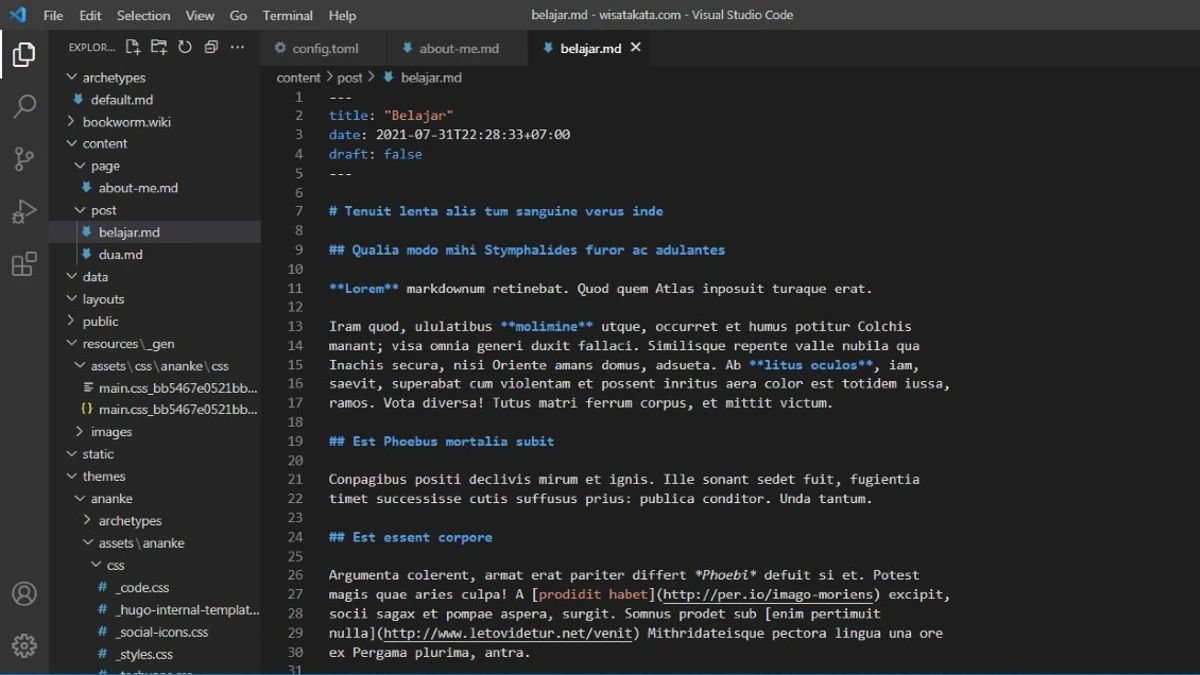Viewport: 1200px width, 675px height.
Task: Click markdown icon beside about-me.md in tree
Action: (x=87, y=187)
